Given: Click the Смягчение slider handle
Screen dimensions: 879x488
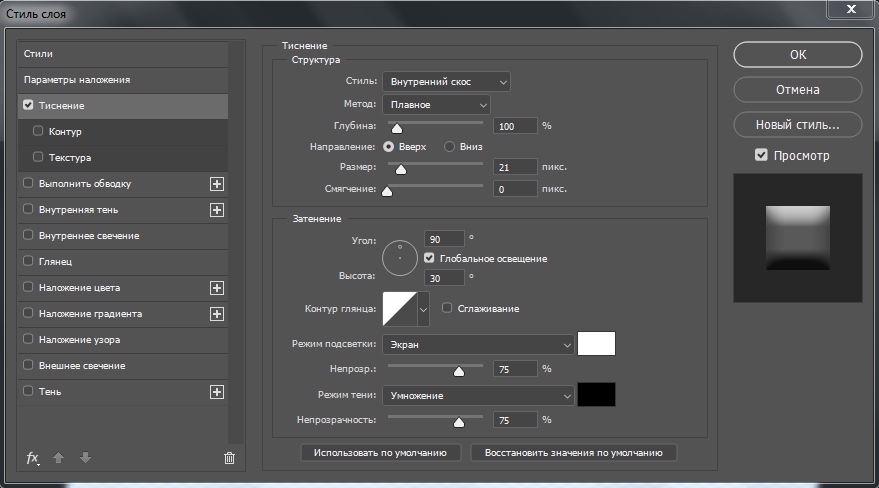Looking at the screenshot, I should [387, 191].
